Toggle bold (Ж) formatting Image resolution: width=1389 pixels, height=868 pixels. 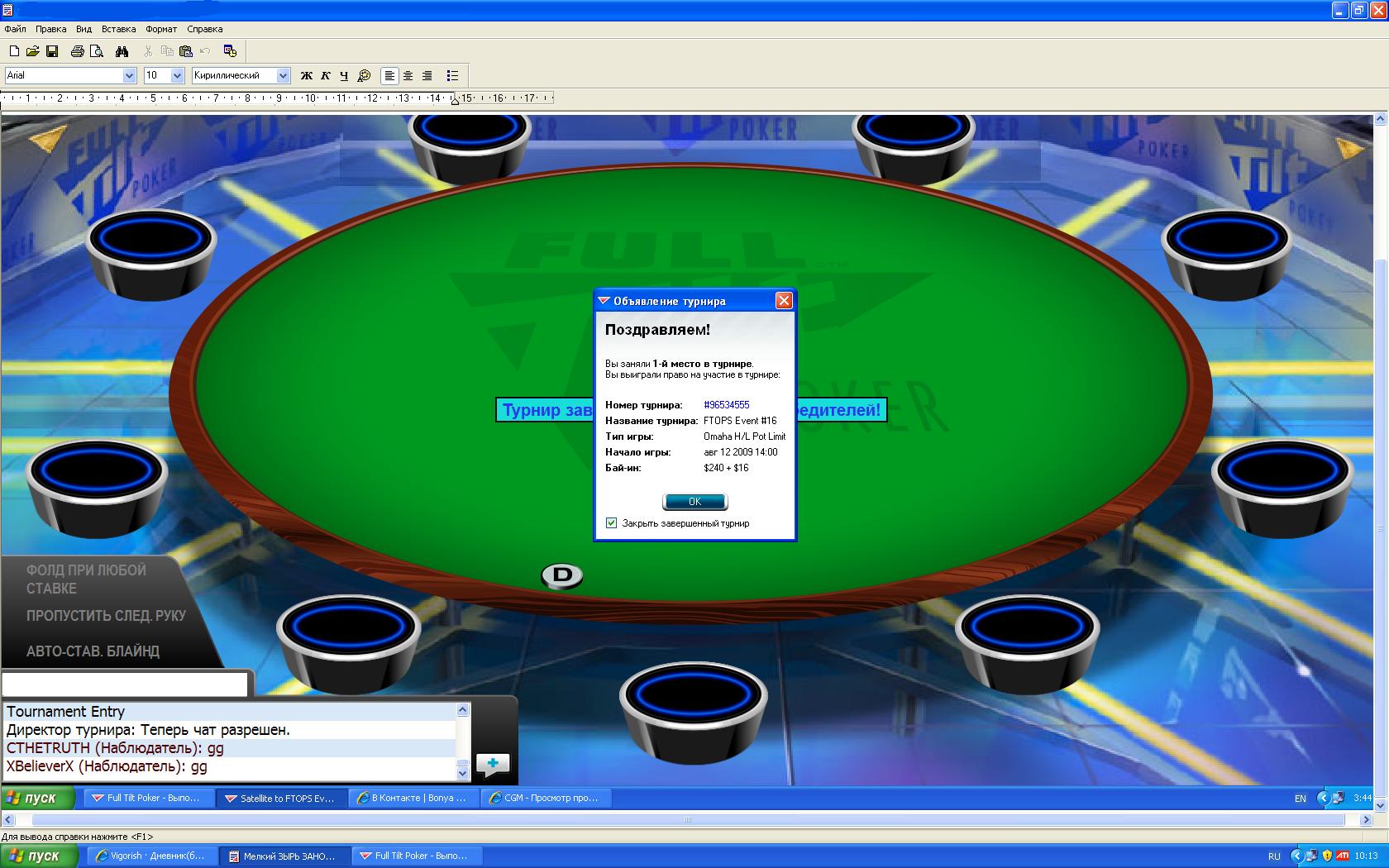306,75
